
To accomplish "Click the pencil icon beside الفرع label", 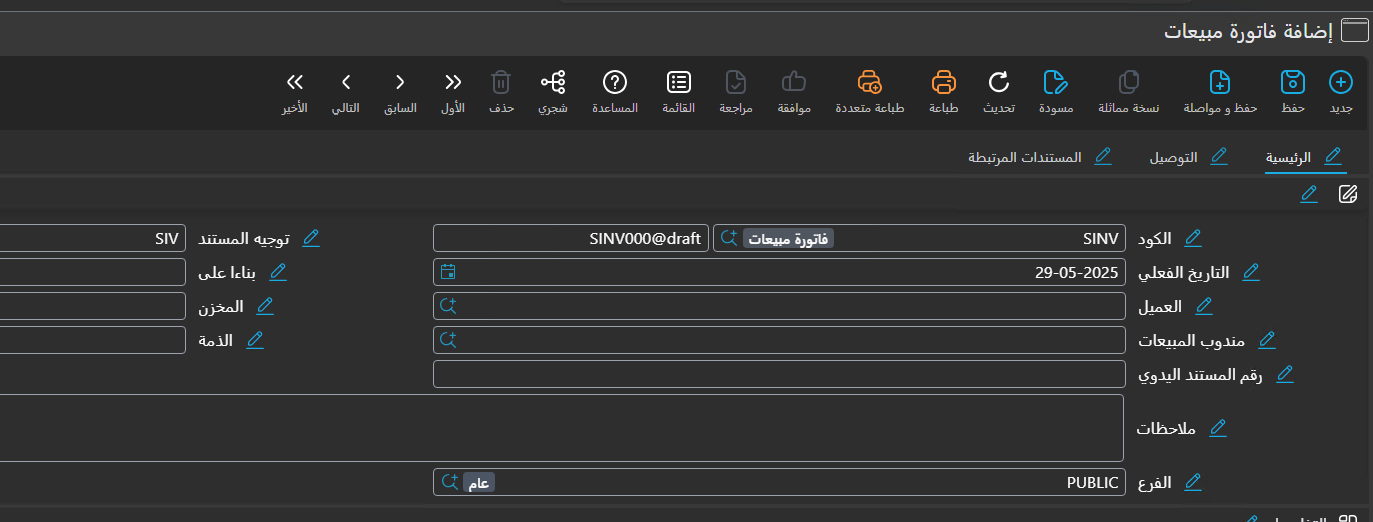I will (x=1192, y=482).
